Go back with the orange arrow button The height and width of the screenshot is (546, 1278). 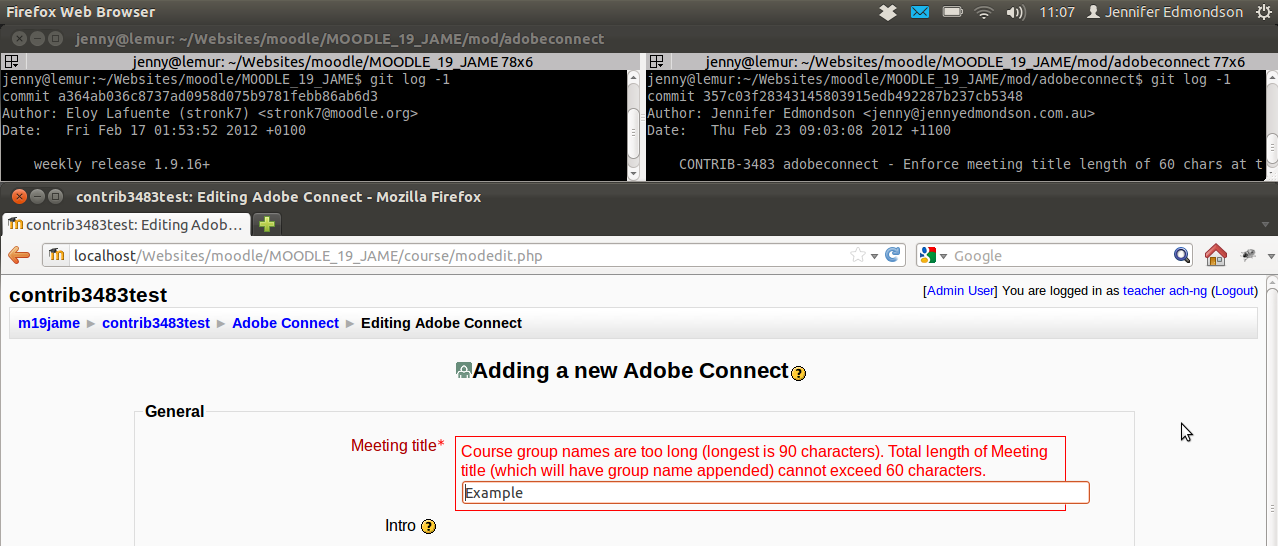click(18, 255)
